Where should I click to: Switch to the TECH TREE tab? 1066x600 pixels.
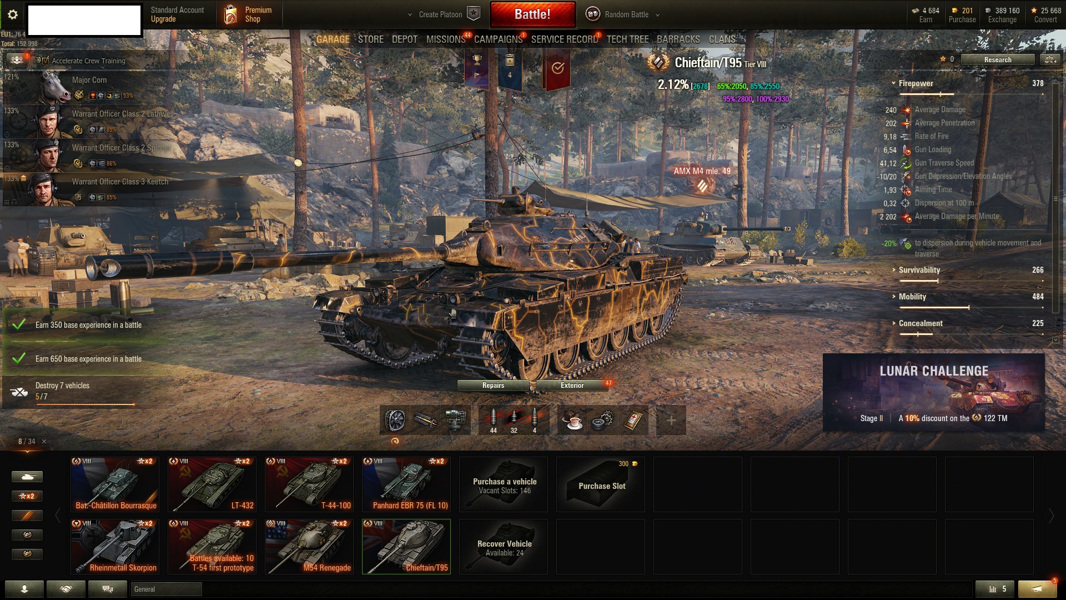coord(627,39)
